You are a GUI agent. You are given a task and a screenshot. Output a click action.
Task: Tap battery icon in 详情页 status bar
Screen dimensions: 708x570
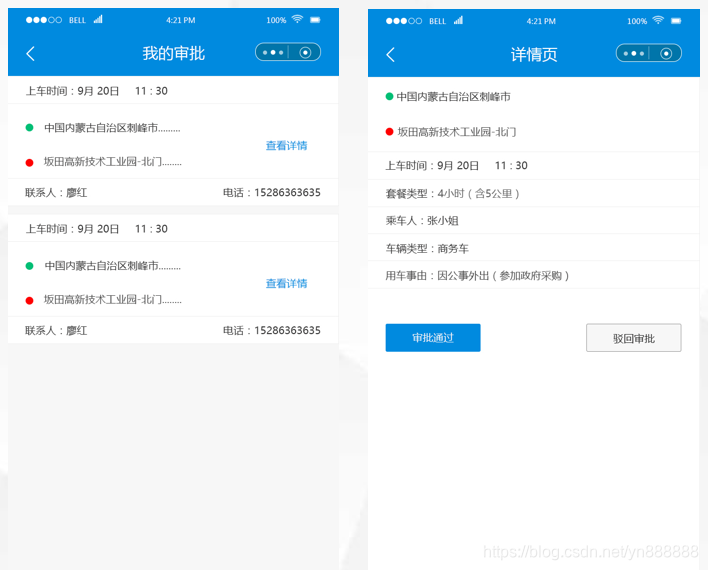tap(676, 21)
